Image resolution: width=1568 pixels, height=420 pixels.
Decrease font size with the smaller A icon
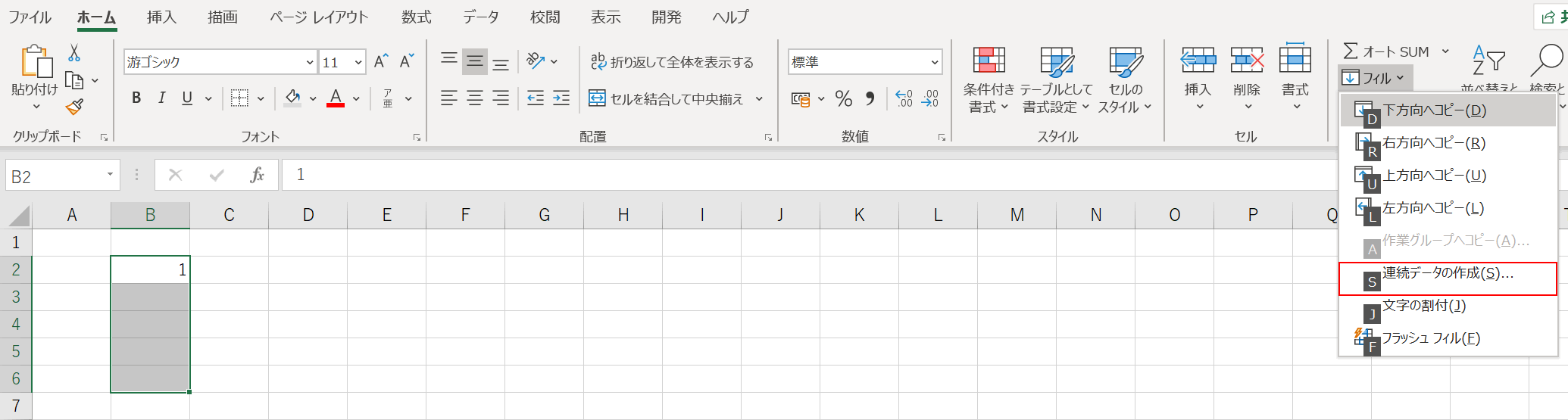pyautogui.click(x=407, y=61)
